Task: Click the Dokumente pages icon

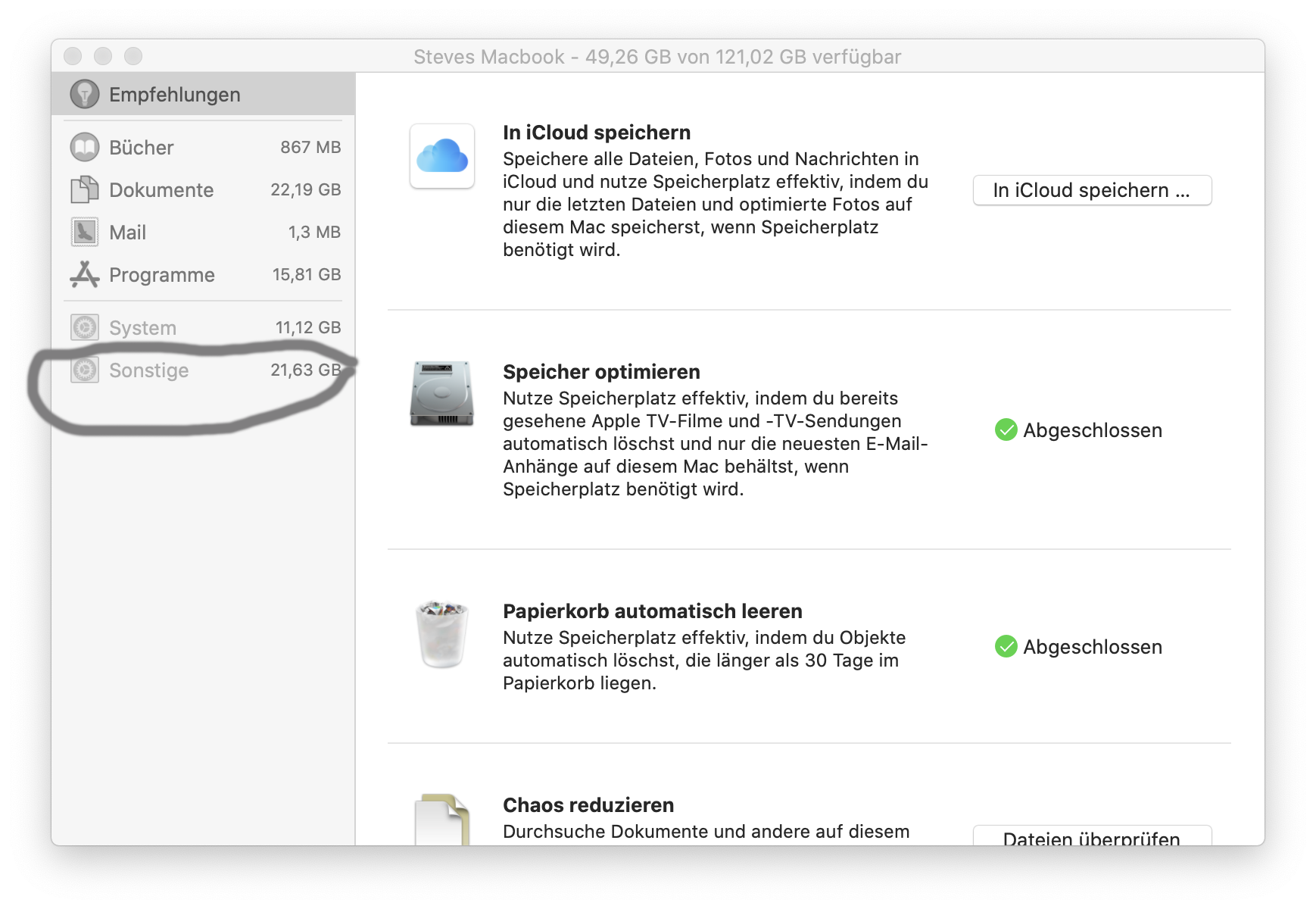Action: [x=84, y=189]
